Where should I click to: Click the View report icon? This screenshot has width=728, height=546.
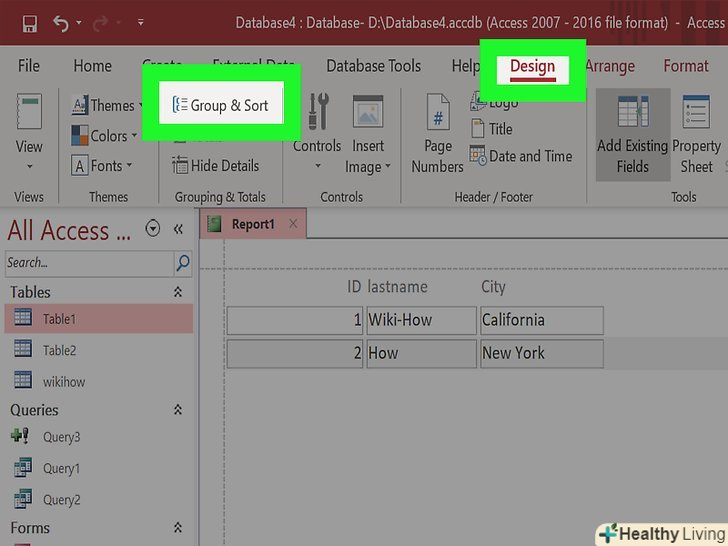29,111
